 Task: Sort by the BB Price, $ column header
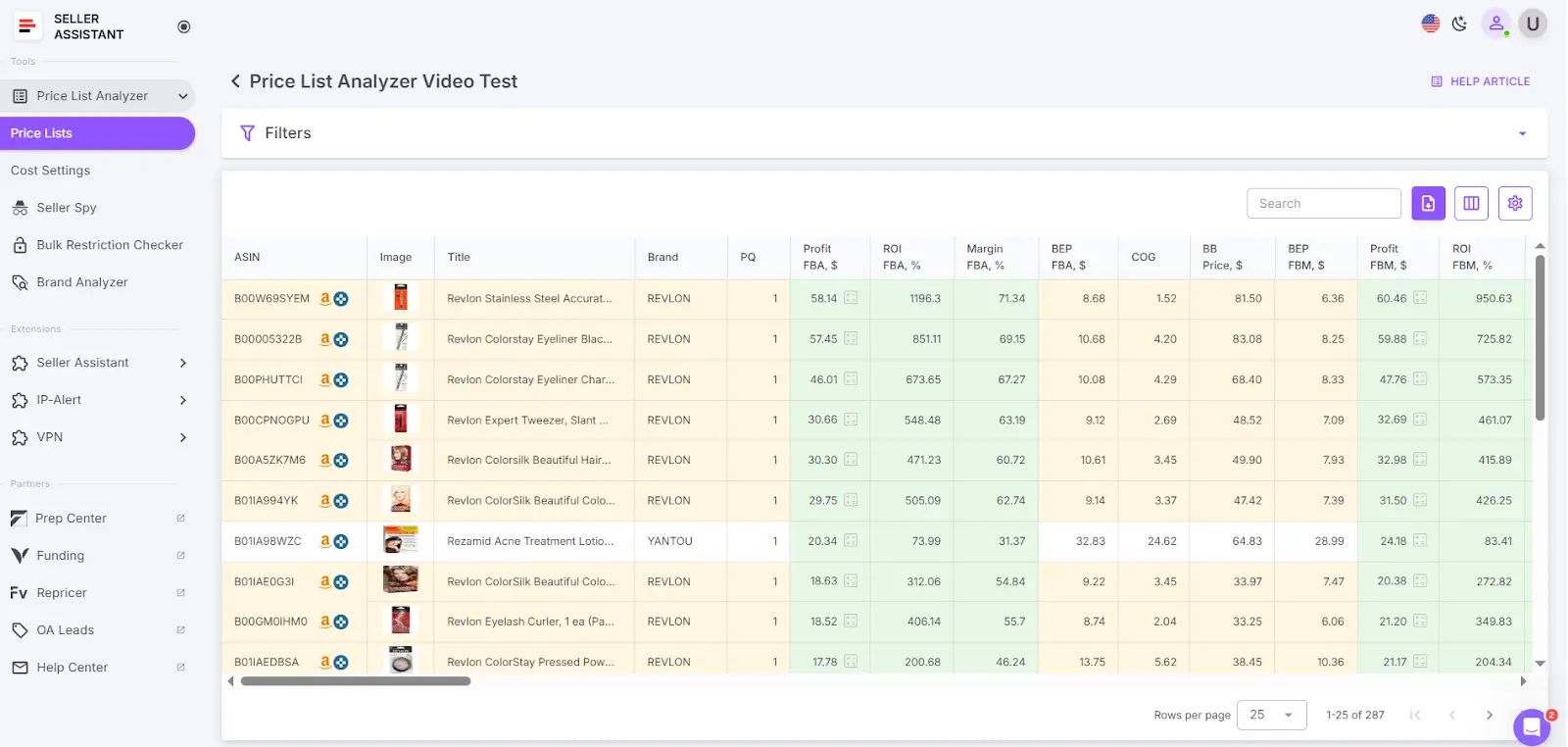1222,257
